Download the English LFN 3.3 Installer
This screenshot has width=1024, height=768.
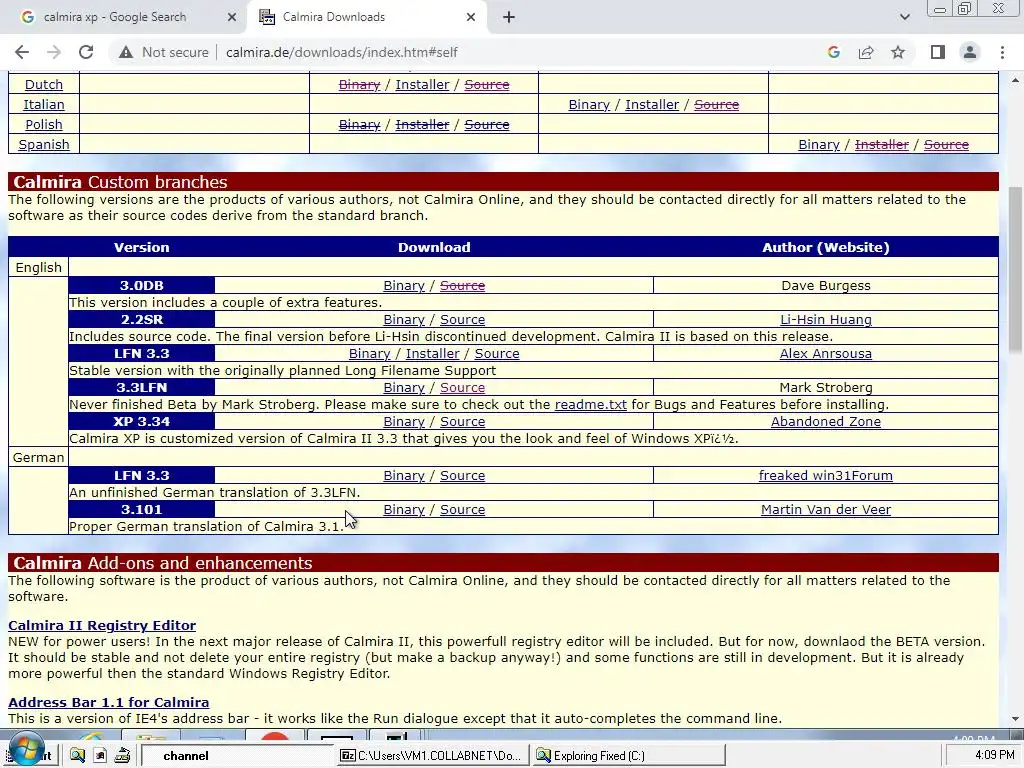click(432, 353)
